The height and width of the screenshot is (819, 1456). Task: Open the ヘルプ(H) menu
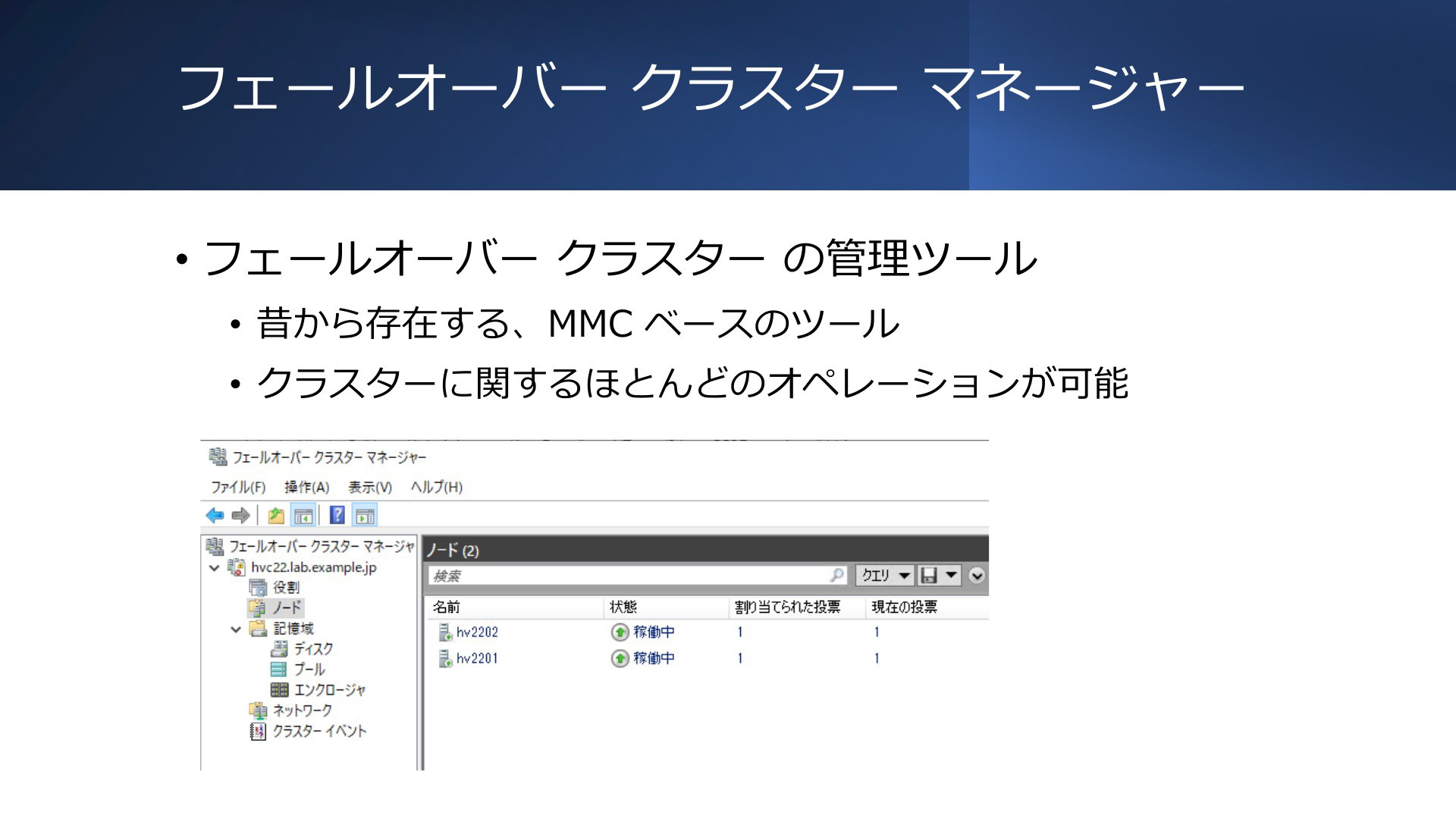[437, 487]
